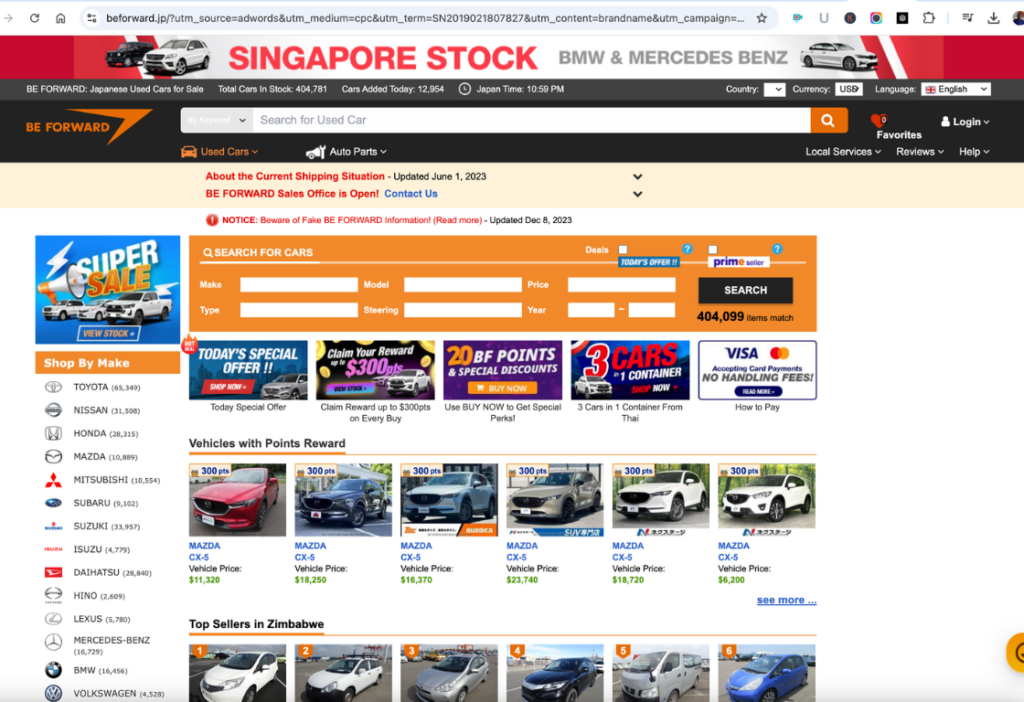Click Lexus logo in make list

[x=53, y=618]
